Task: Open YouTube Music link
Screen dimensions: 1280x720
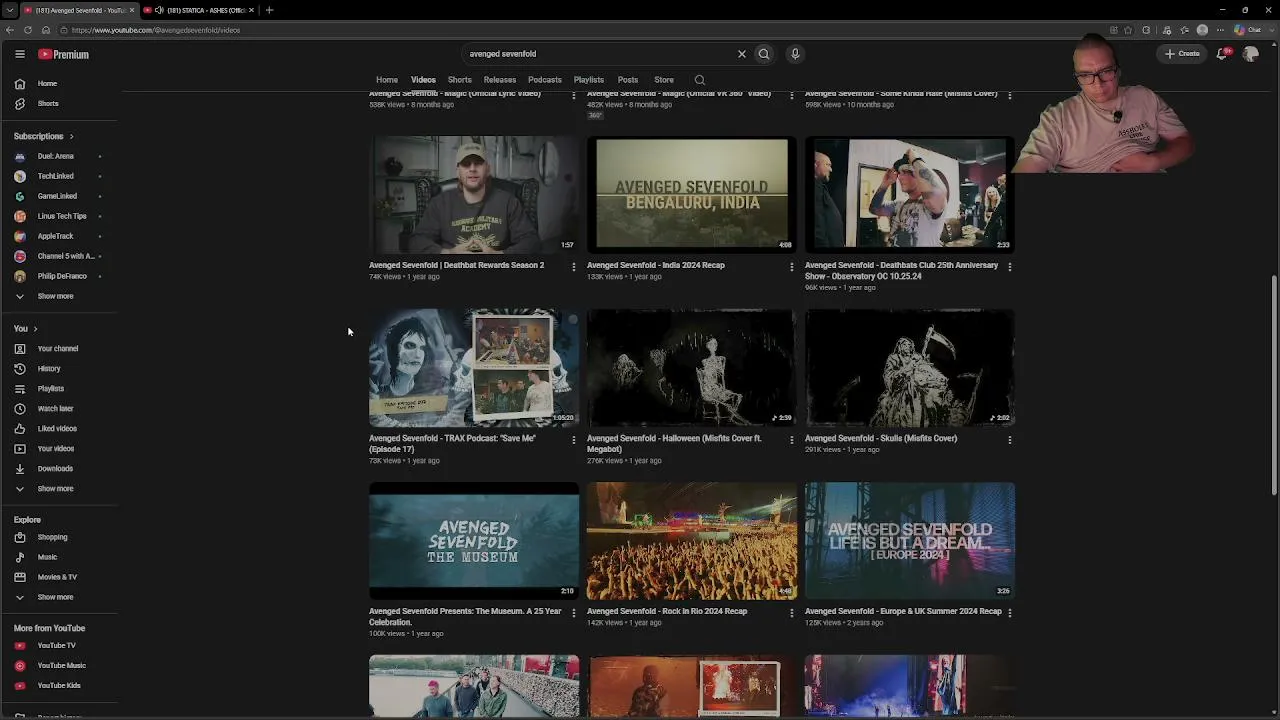Action: [60, 666]
